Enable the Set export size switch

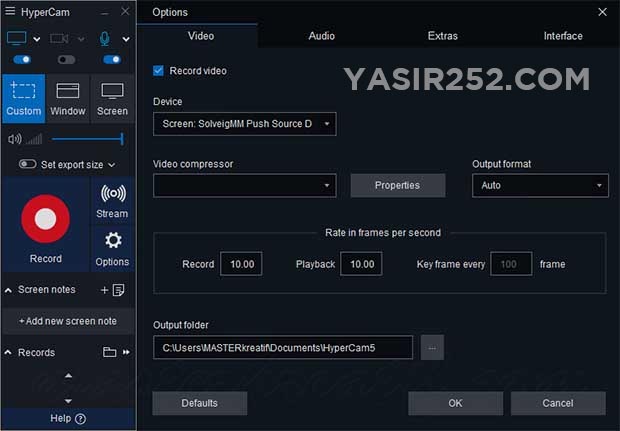point(27,164)
